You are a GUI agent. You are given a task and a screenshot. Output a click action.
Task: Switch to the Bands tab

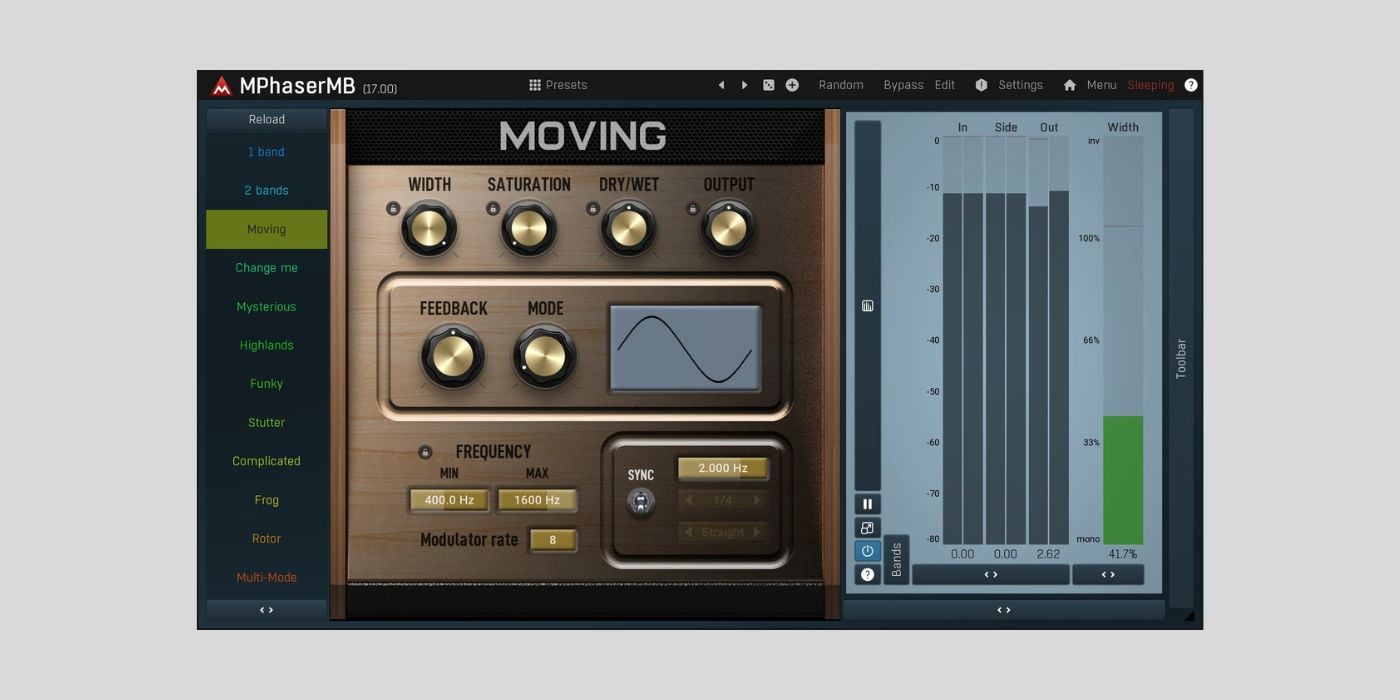pyautogui.click(x=897, y=560)
